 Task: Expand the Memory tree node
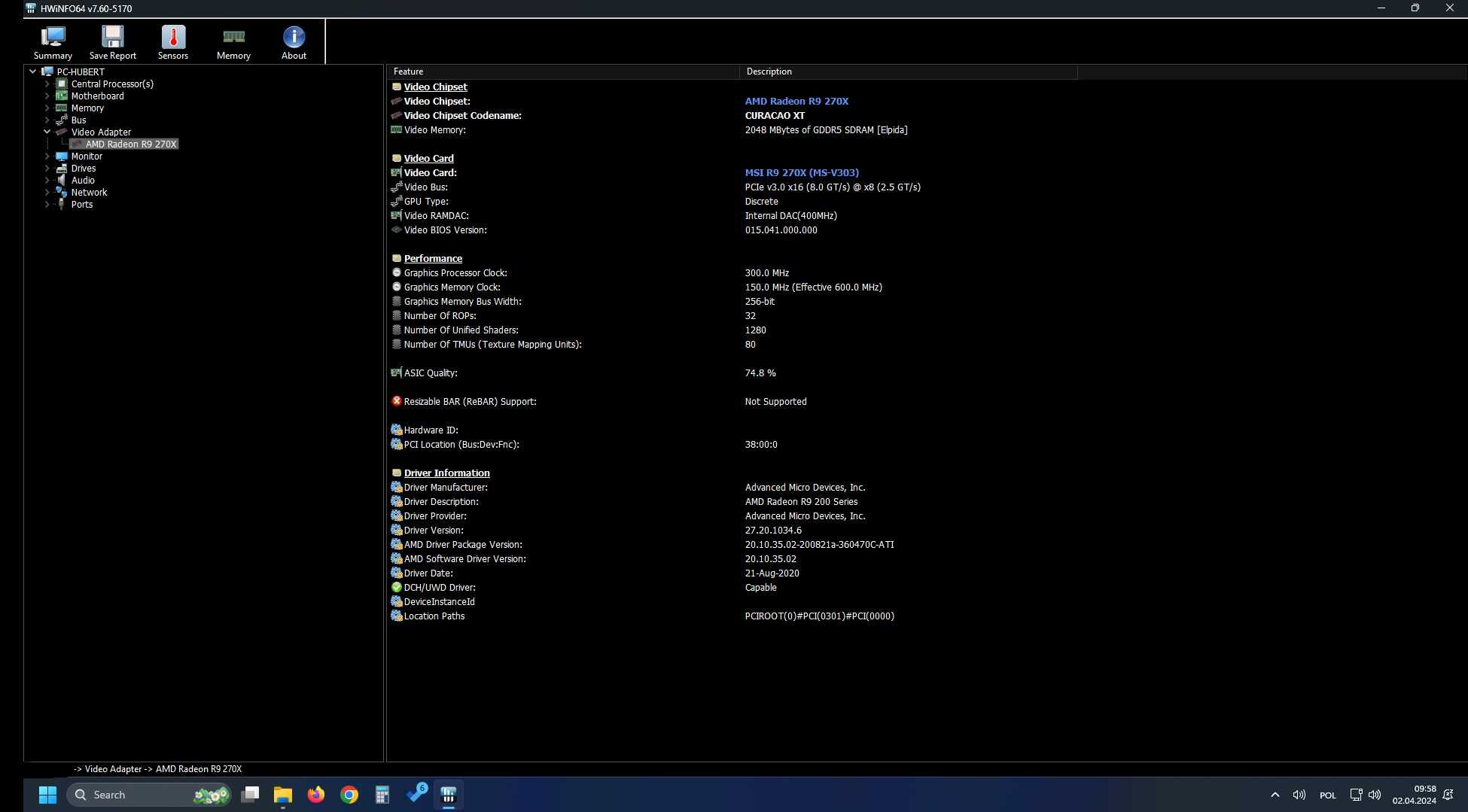tap(47, 108)
